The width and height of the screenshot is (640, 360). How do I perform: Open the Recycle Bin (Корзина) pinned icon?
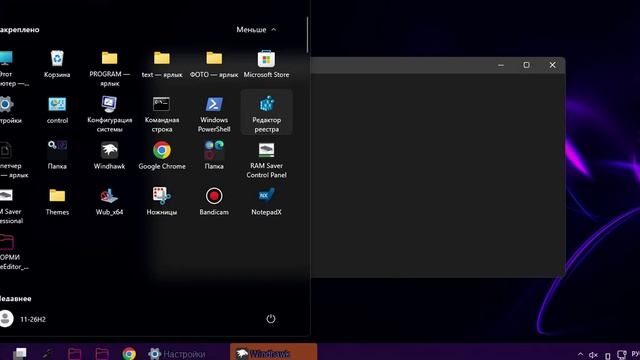click(57, 64)
